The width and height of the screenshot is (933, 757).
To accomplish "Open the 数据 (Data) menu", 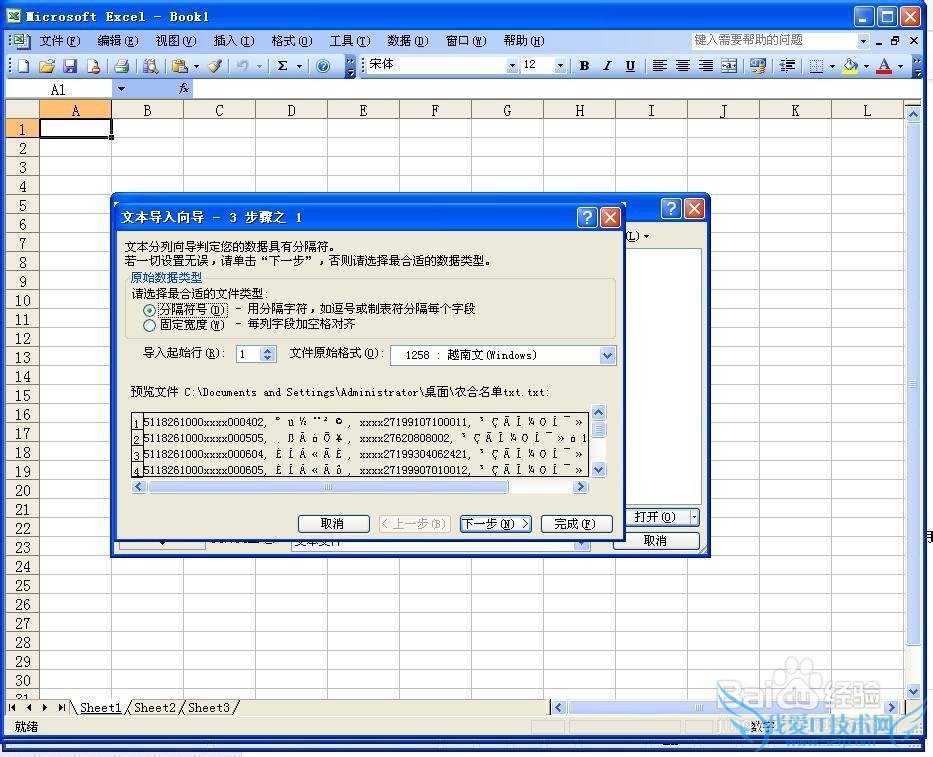I will click(407, 41).
